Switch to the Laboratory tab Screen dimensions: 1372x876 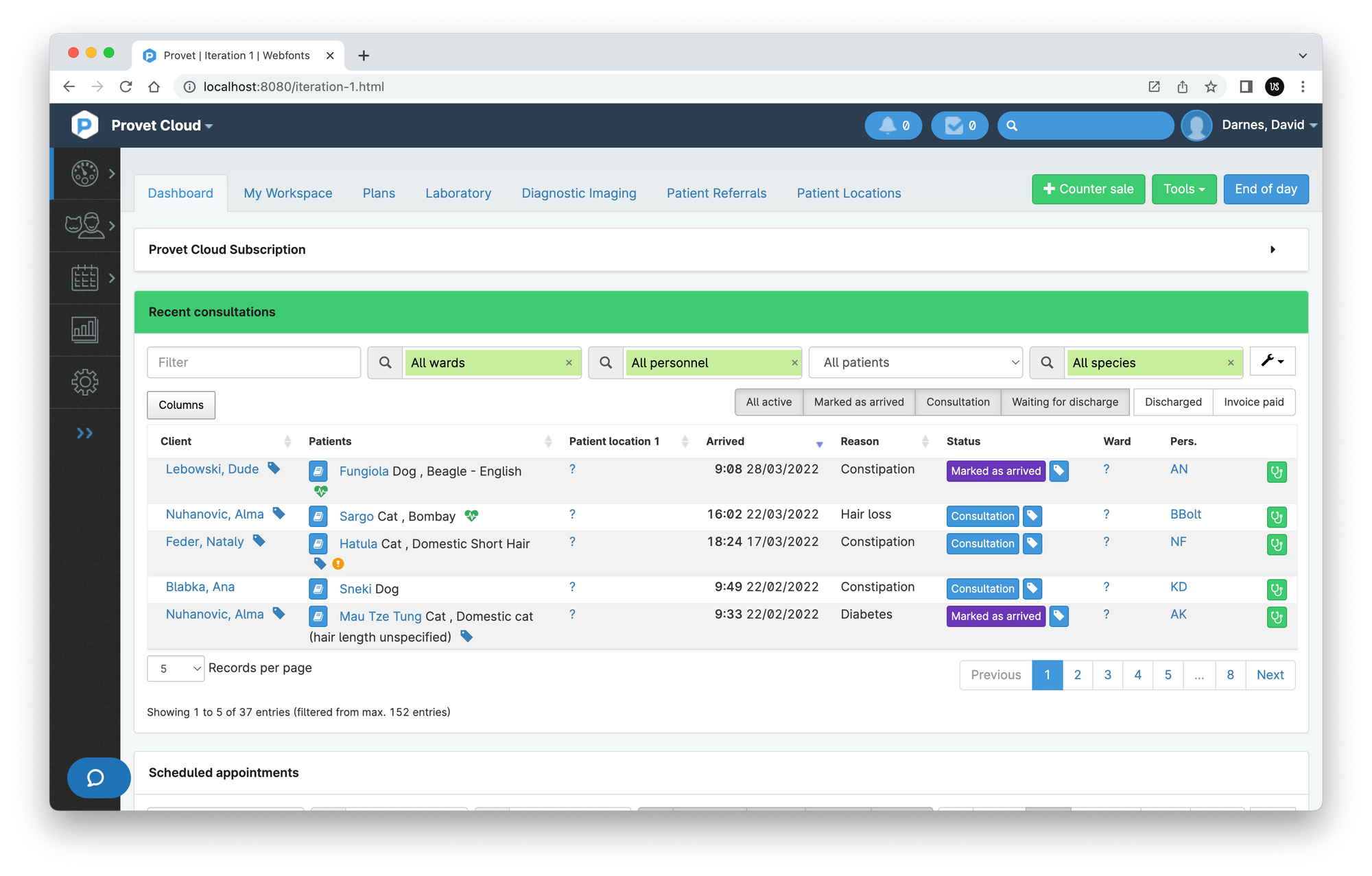point(458,193)
